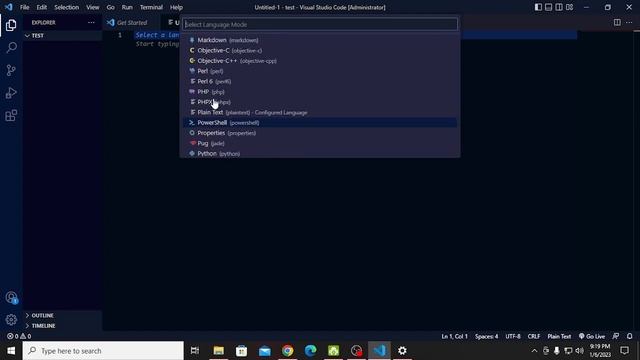Expand the OUTLINE section
Viewport: 640px width, 360px height.
(x=62, y=316)
